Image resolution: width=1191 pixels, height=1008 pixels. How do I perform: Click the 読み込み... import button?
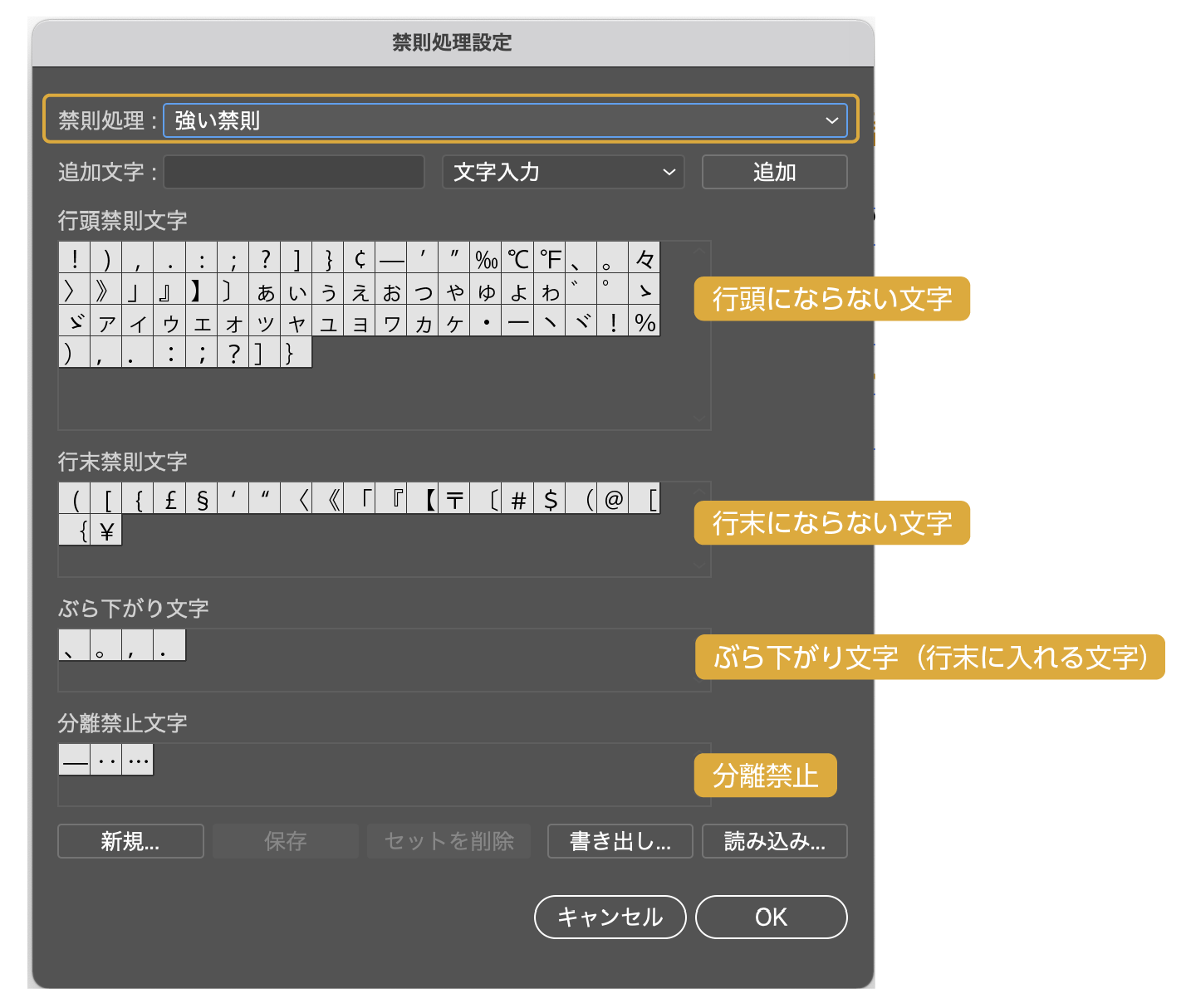point(774,841)
